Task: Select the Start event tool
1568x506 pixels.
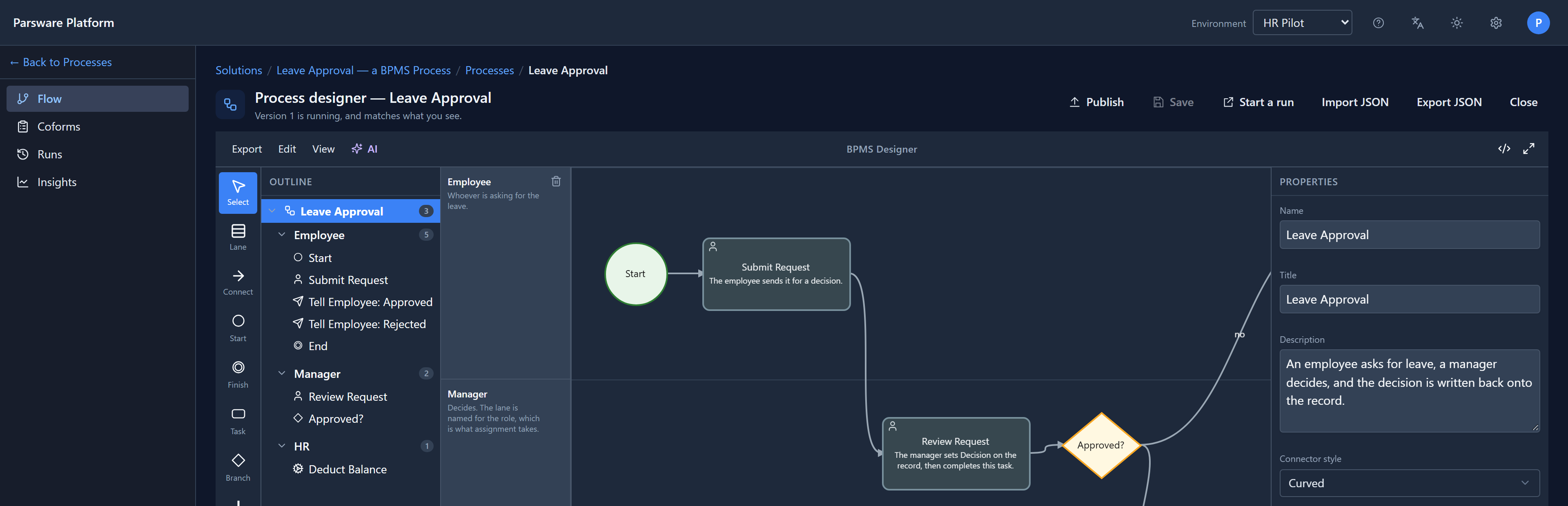Action: pos(238,328)
